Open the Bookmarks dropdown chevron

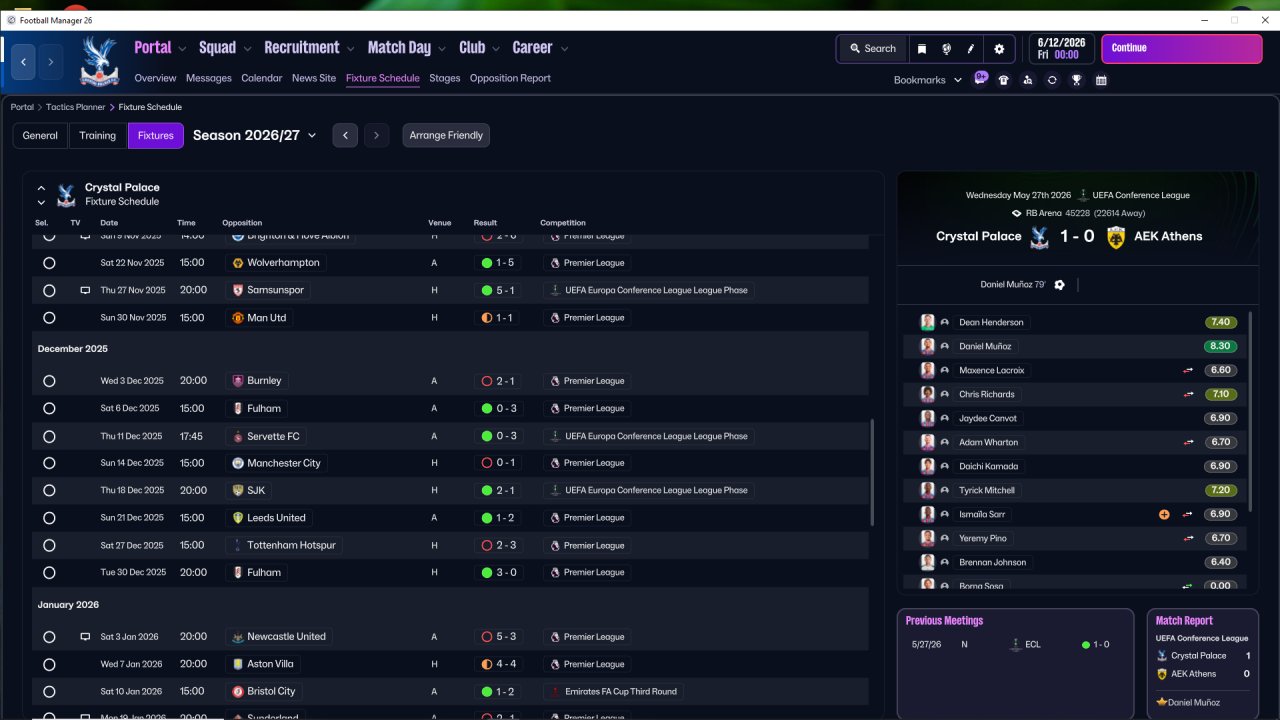[x=957, y=80]
